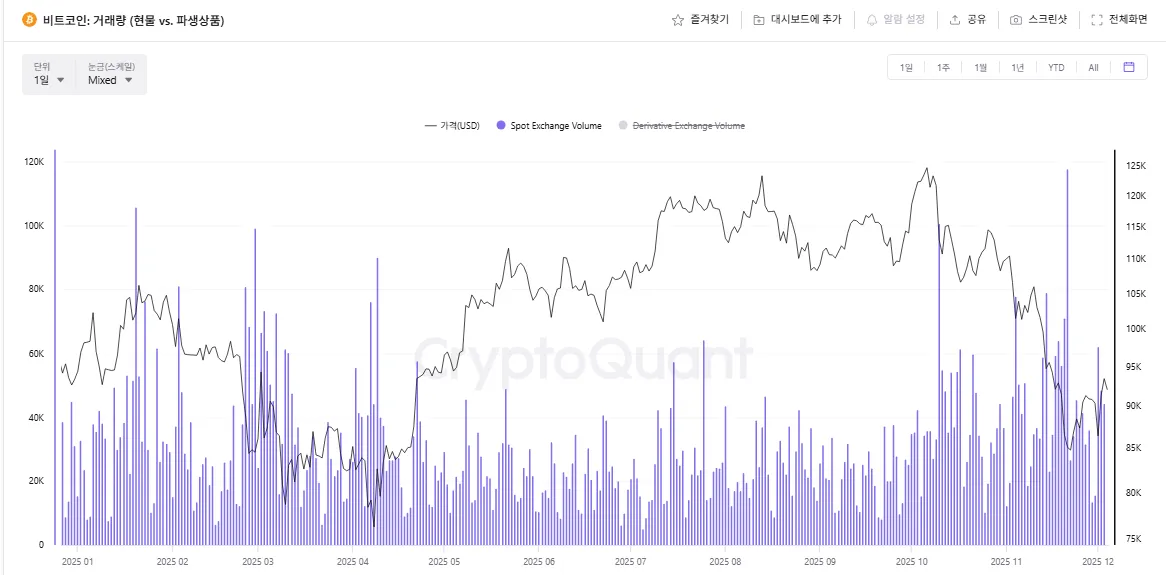
Task: Select the 1주 time range tab
Action: tap(943, 68)
